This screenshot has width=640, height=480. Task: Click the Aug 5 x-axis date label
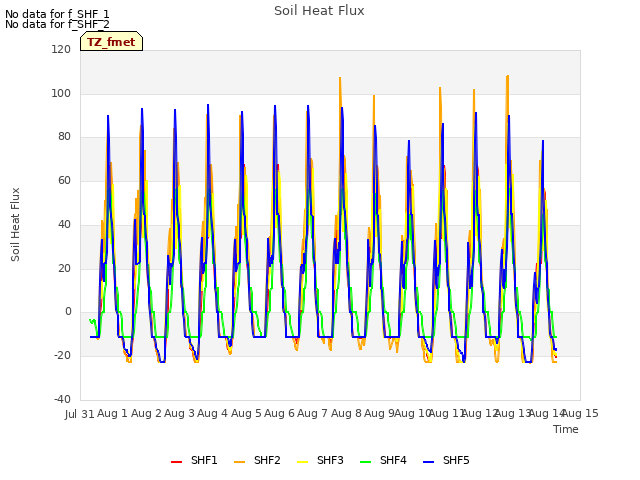coord(246,413)
